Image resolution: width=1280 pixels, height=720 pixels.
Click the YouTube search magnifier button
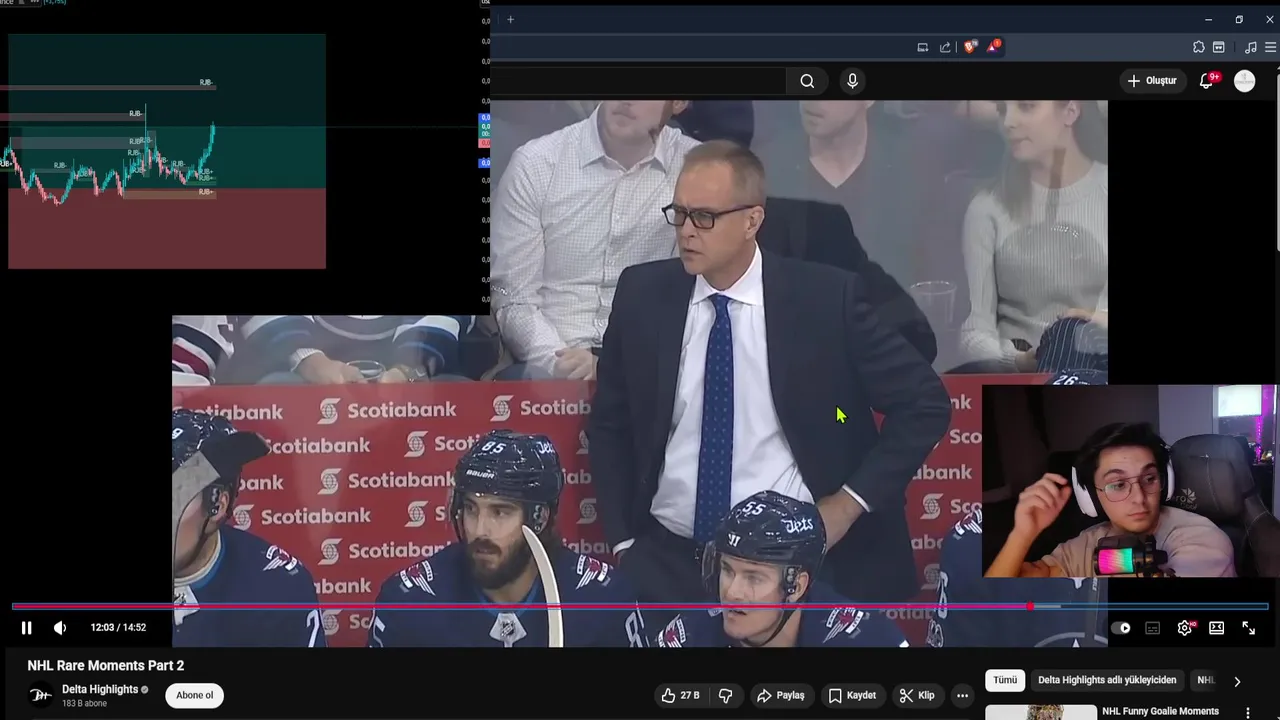pos(807,81)
